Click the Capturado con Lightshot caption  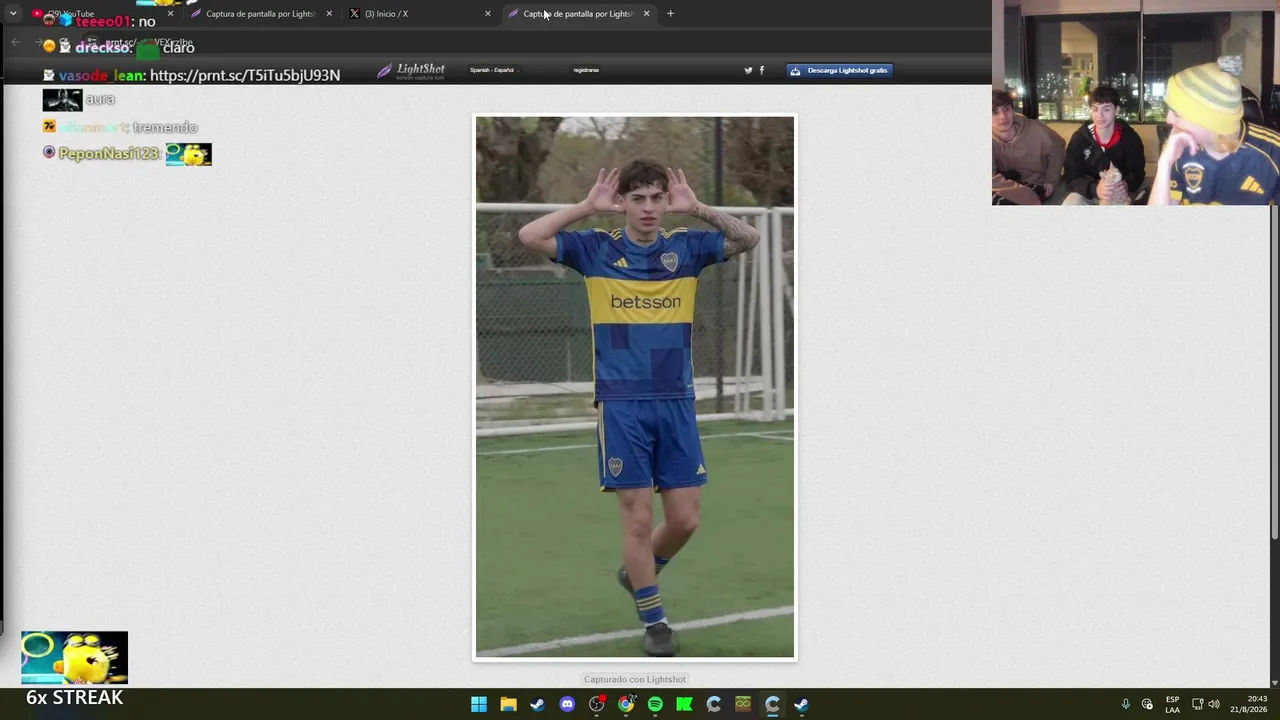(x=635, y=679)
